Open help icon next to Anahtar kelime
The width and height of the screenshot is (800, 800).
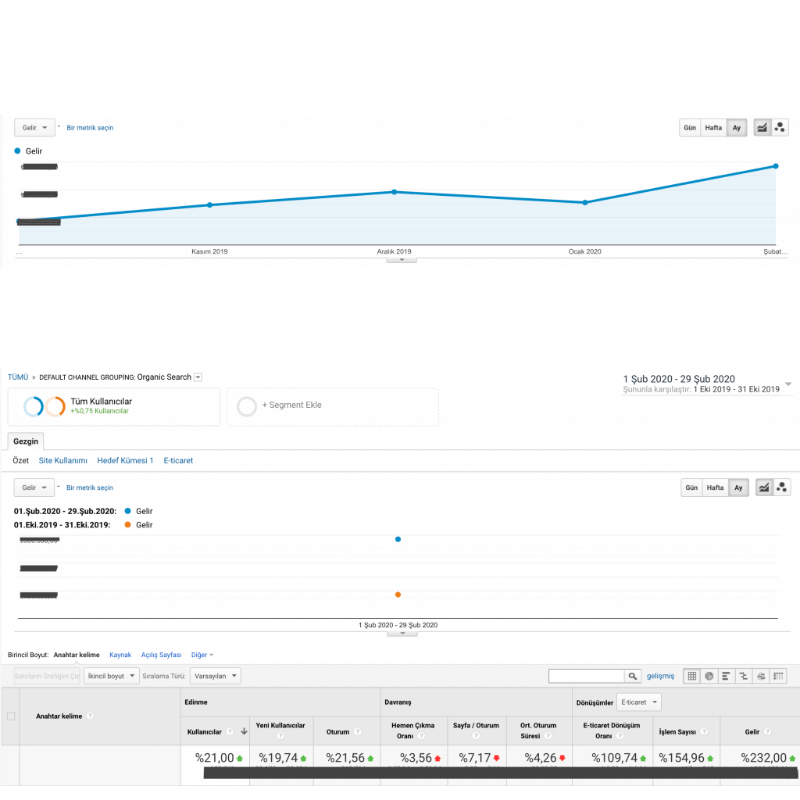click(x=90, y=716)
